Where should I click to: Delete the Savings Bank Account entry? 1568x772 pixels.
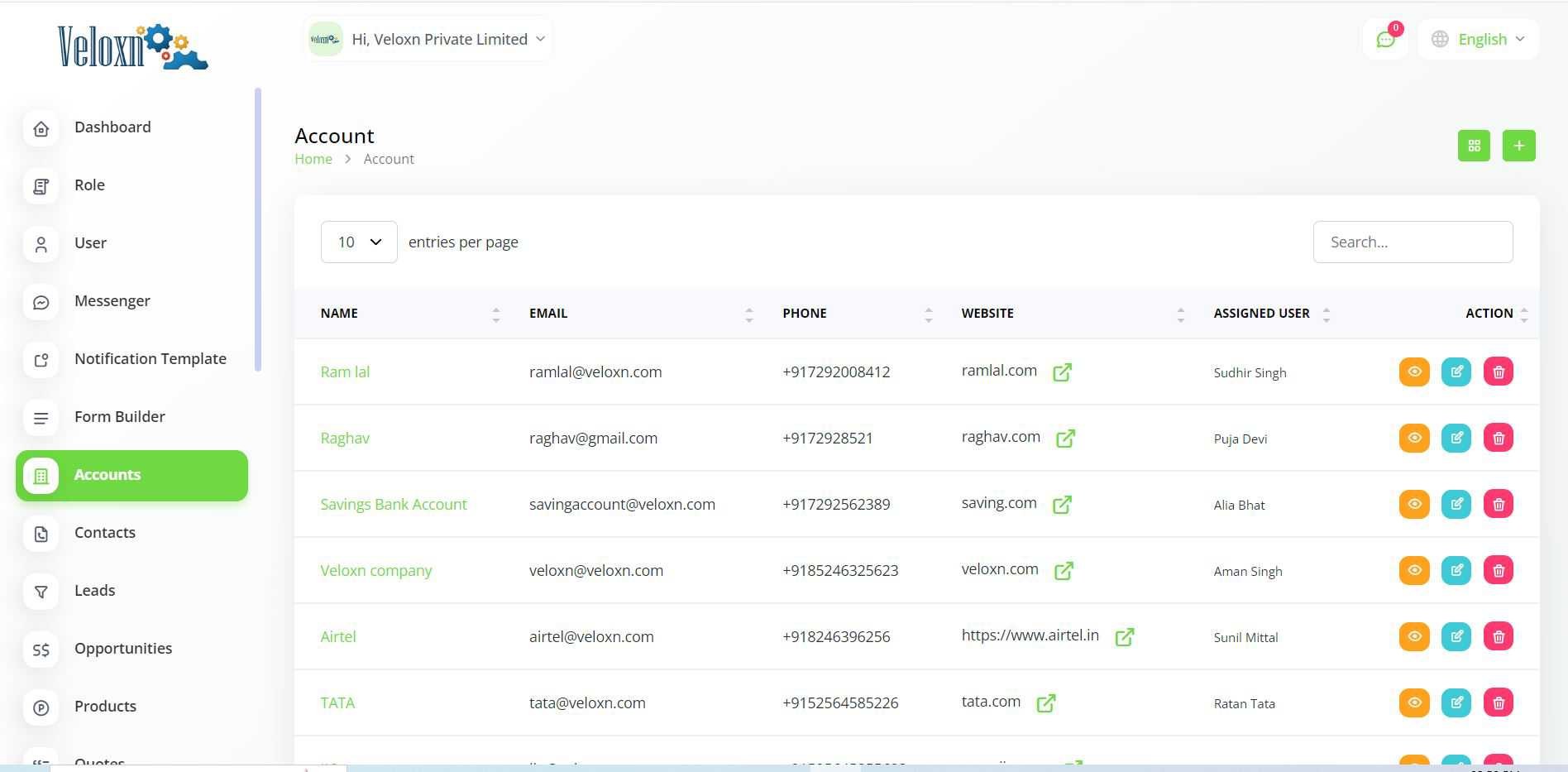1498,504
